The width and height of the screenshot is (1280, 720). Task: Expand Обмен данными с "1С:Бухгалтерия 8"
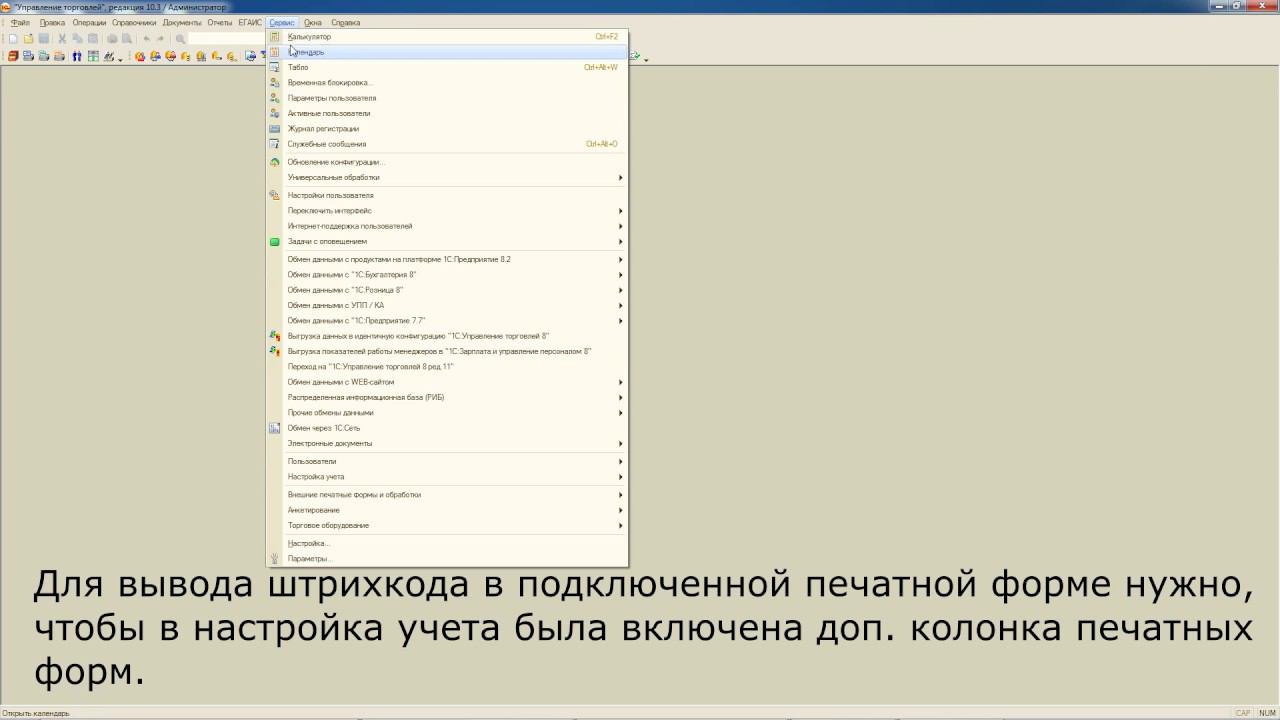pyautogui.click(x=447, y=275)
